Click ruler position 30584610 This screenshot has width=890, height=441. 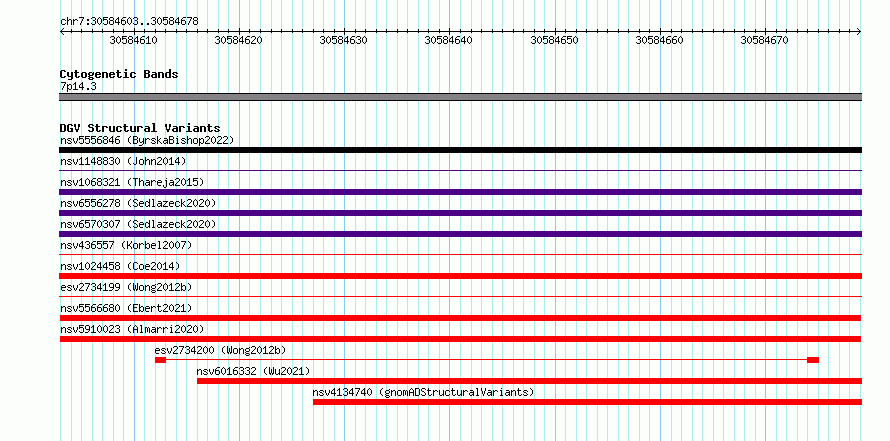[x=133, y=40]
